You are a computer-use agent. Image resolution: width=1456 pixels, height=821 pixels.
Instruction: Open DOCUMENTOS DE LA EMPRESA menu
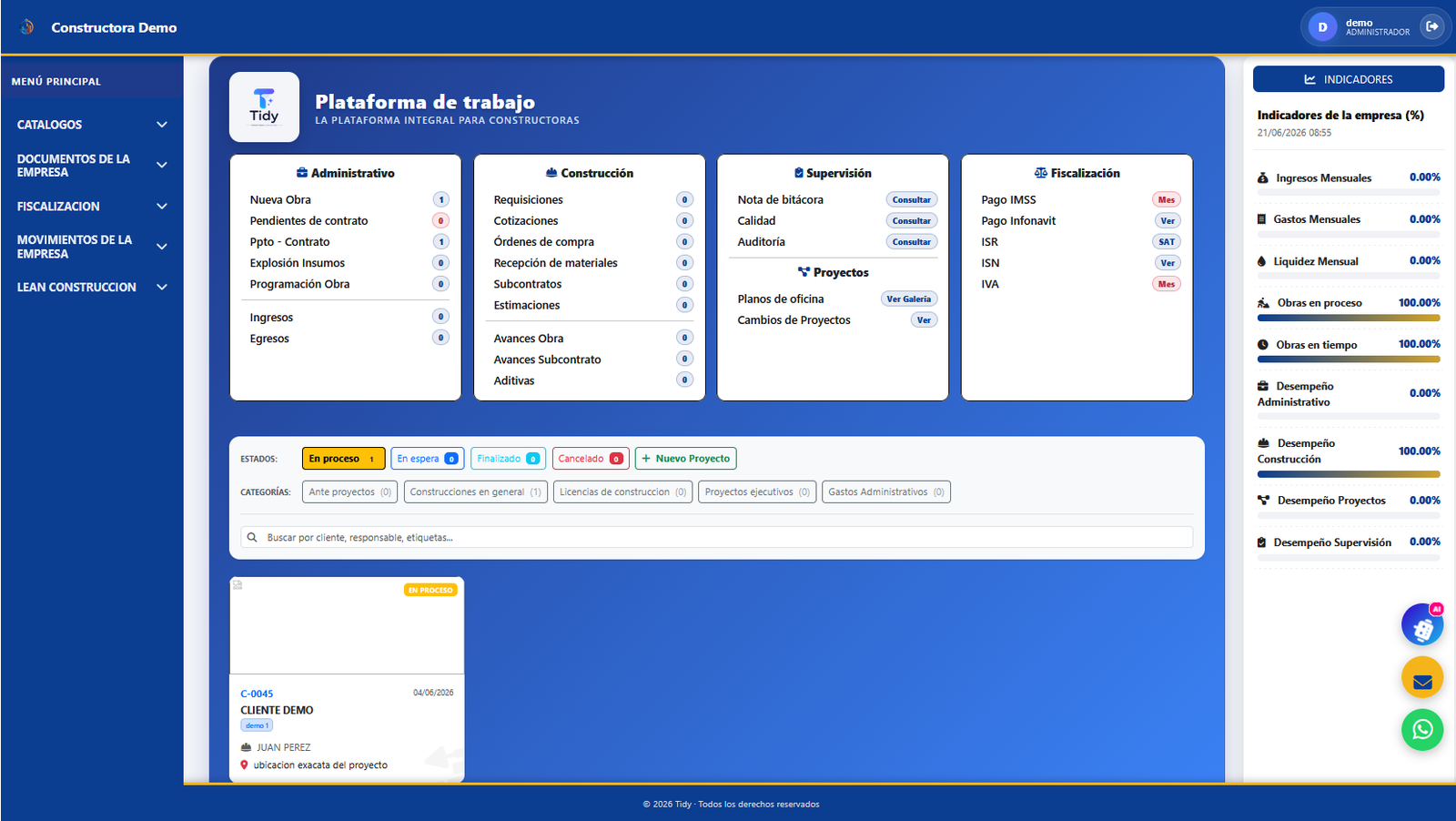click(92, 166)
